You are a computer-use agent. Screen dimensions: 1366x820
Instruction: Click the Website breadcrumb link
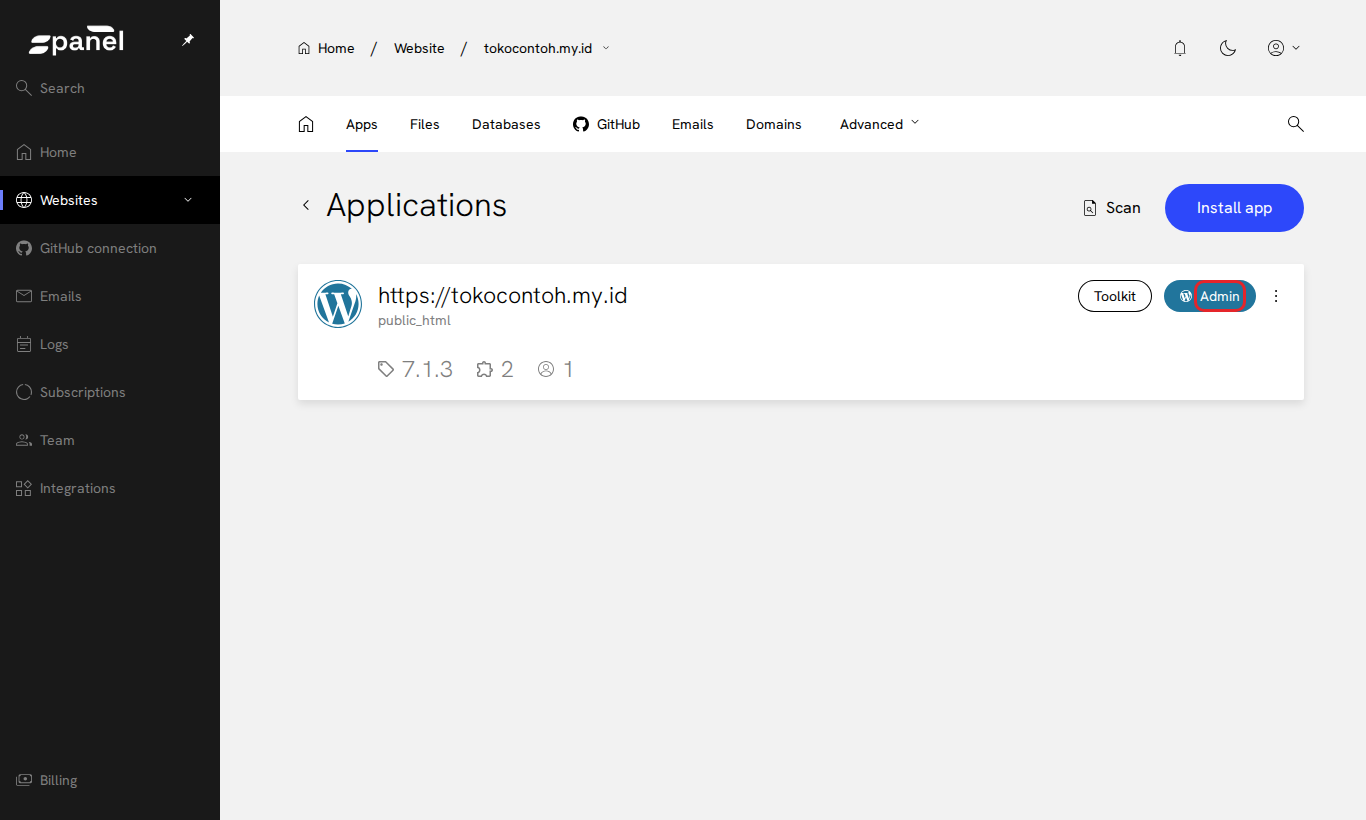(x=419, y=48)
